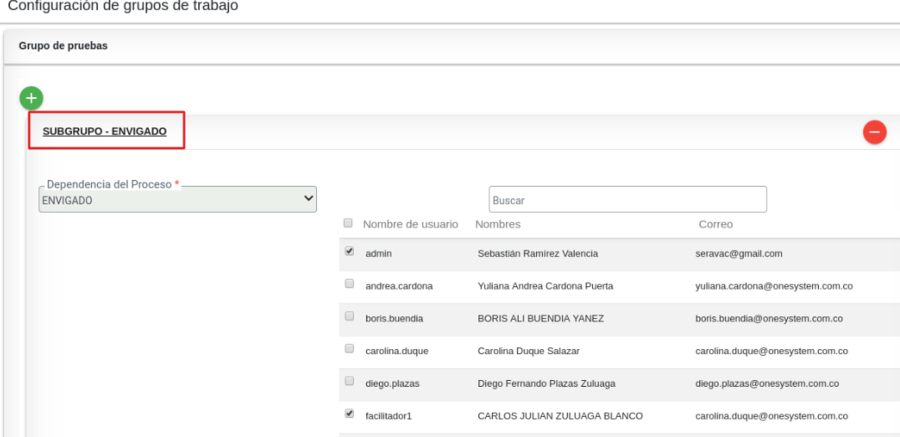The height and width of the screenshot is (437, 900).
Task: Open the Dependencia del Proceso dropdown
Action: (177, 200)
